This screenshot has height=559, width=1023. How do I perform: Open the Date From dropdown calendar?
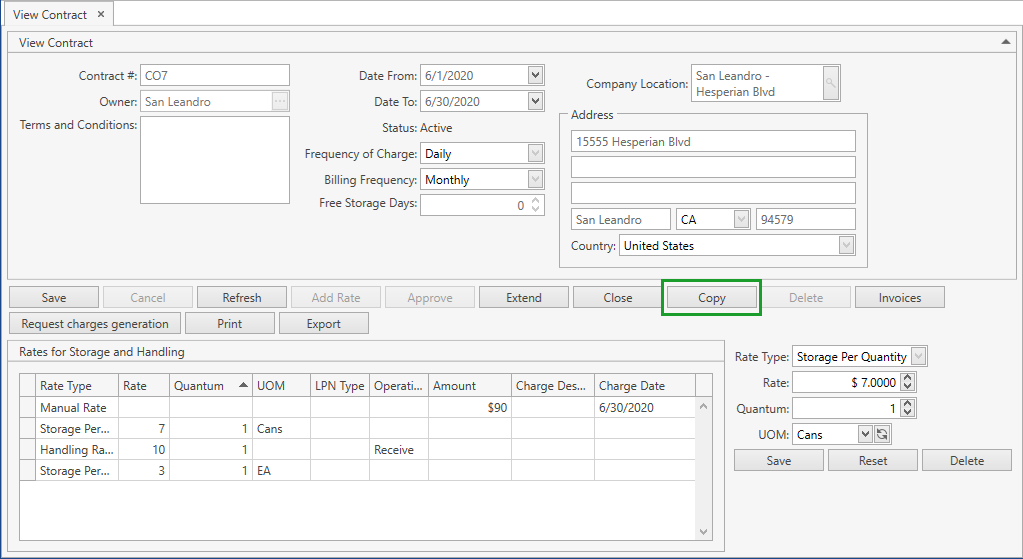pyautogui.click(x=535, y=75)
